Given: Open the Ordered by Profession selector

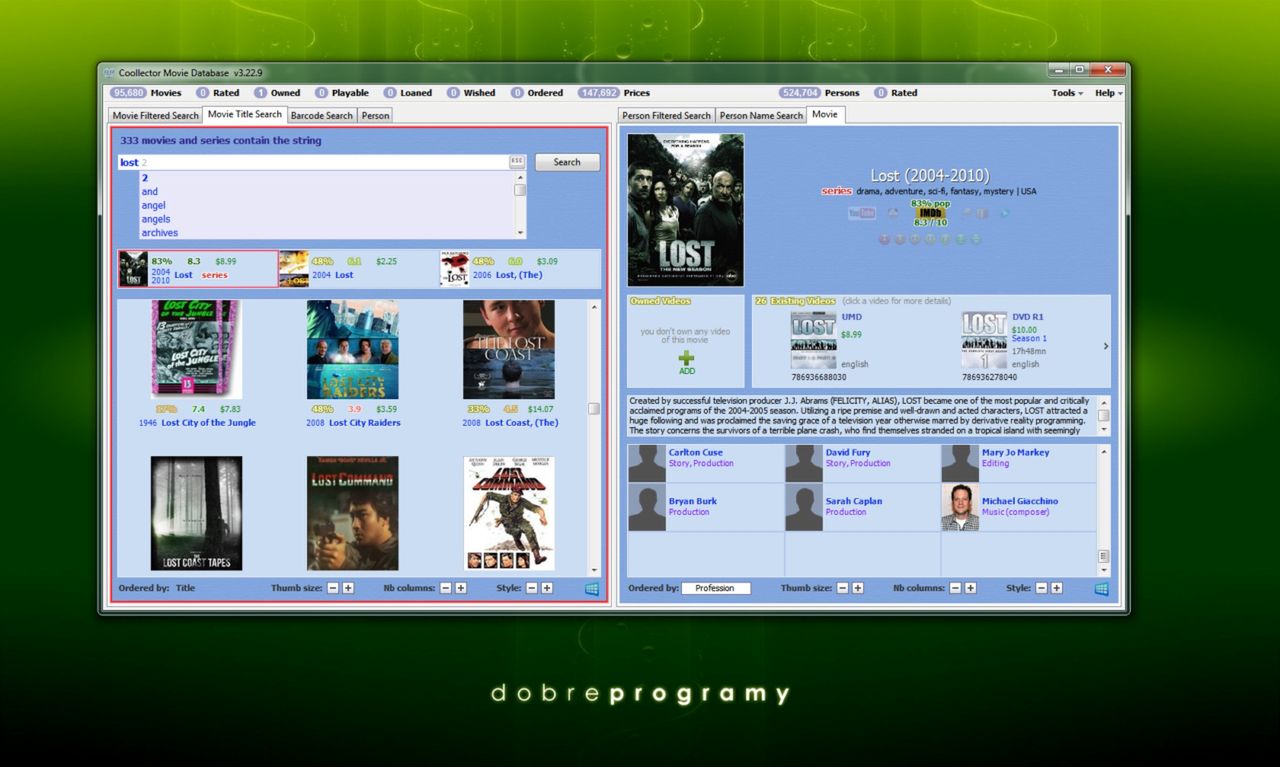Looking at the screenshot, I should pyautogui.click(x=715, y=588).
